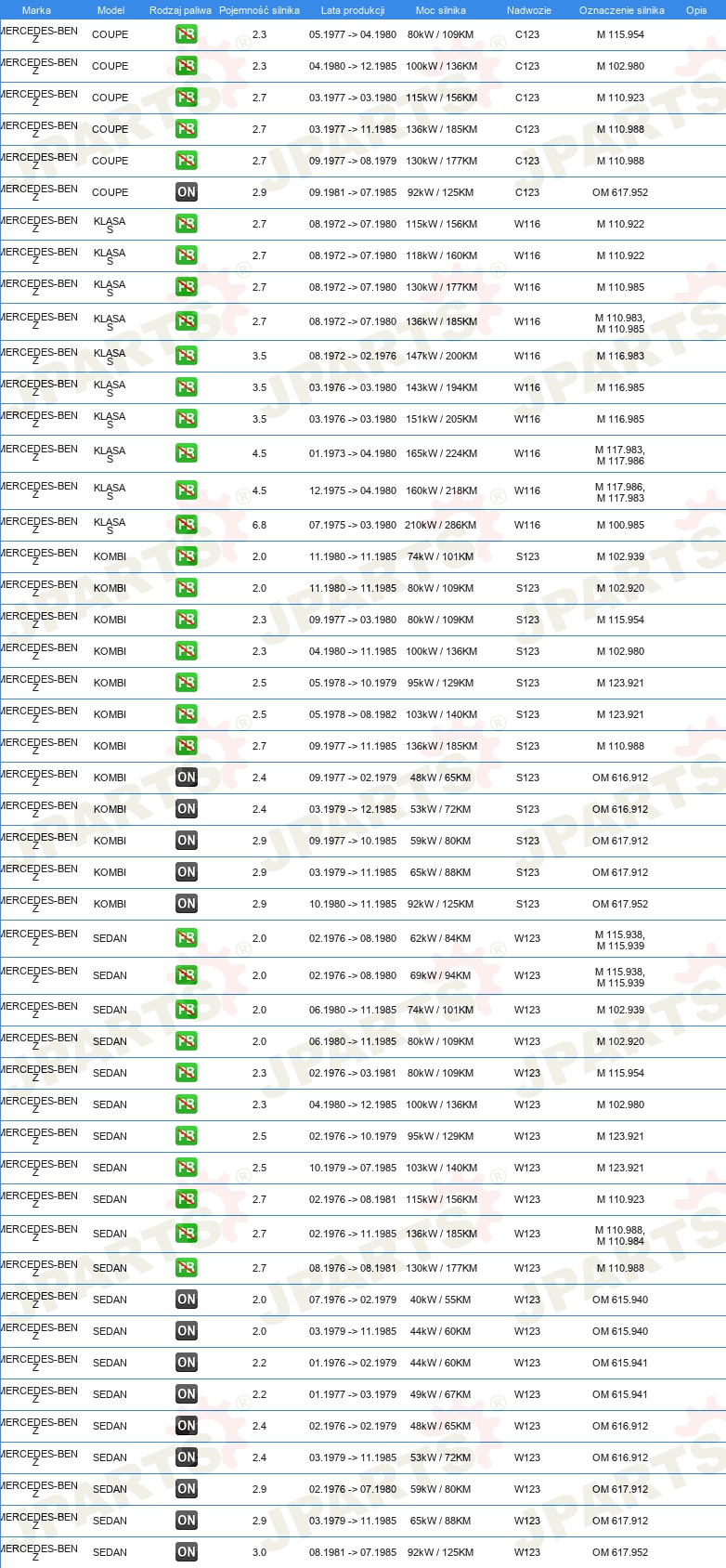Viewport: 726px width, 1568px height.
Task: Click engine code 'M 100.985'
Action: [620, 525]
